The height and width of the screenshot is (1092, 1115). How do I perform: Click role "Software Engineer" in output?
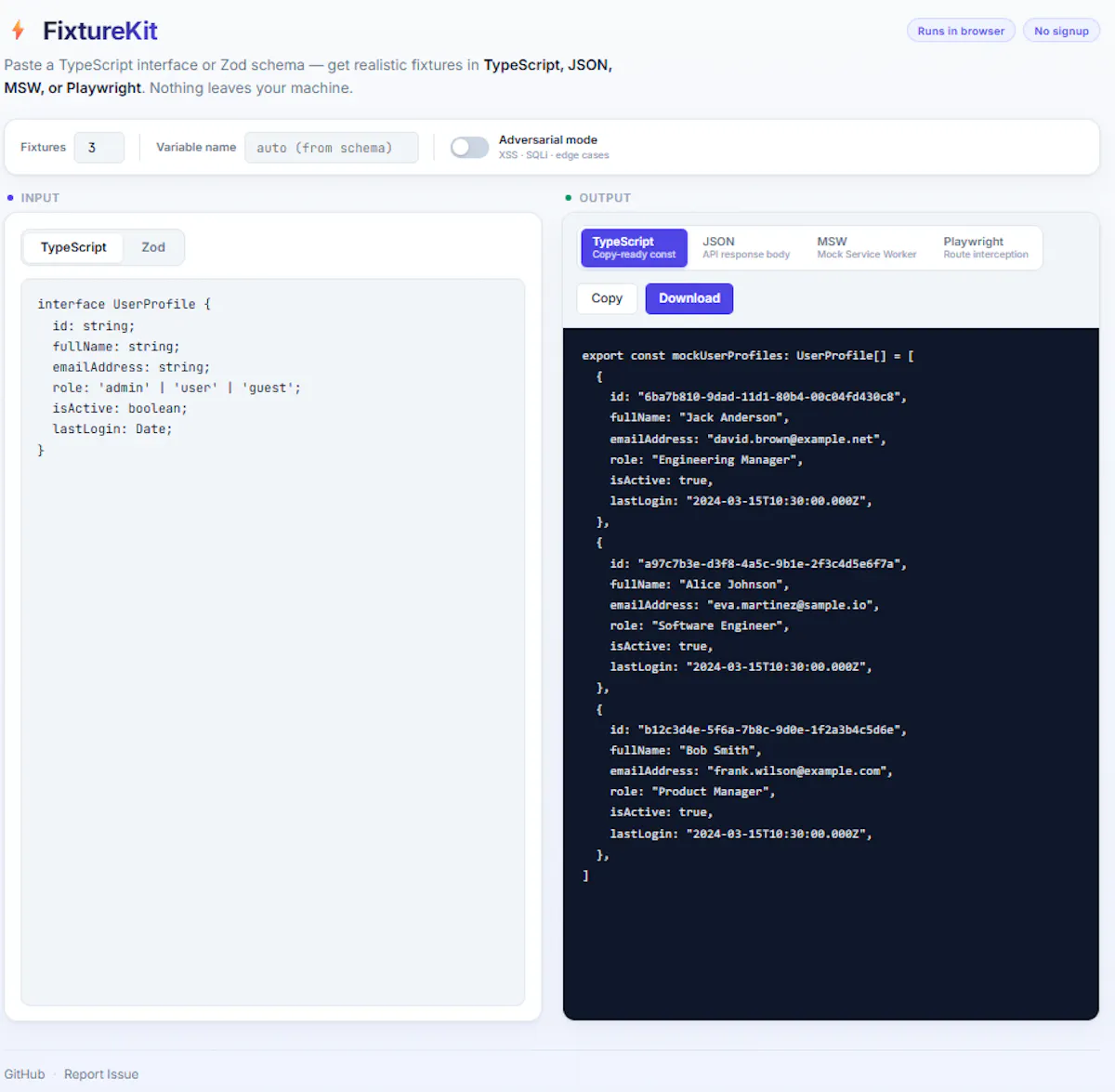(x=700, y=625)
